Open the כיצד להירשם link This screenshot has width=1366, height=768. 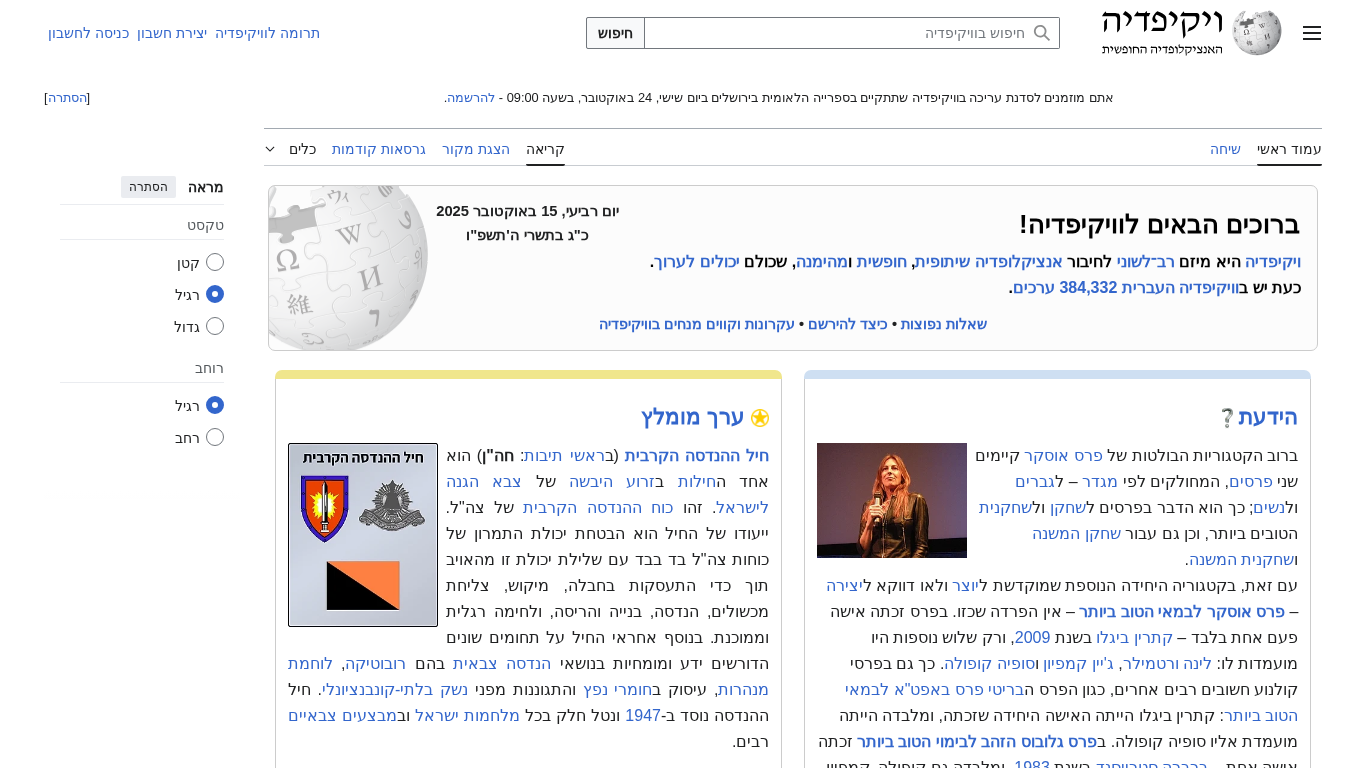coord(848,324)
